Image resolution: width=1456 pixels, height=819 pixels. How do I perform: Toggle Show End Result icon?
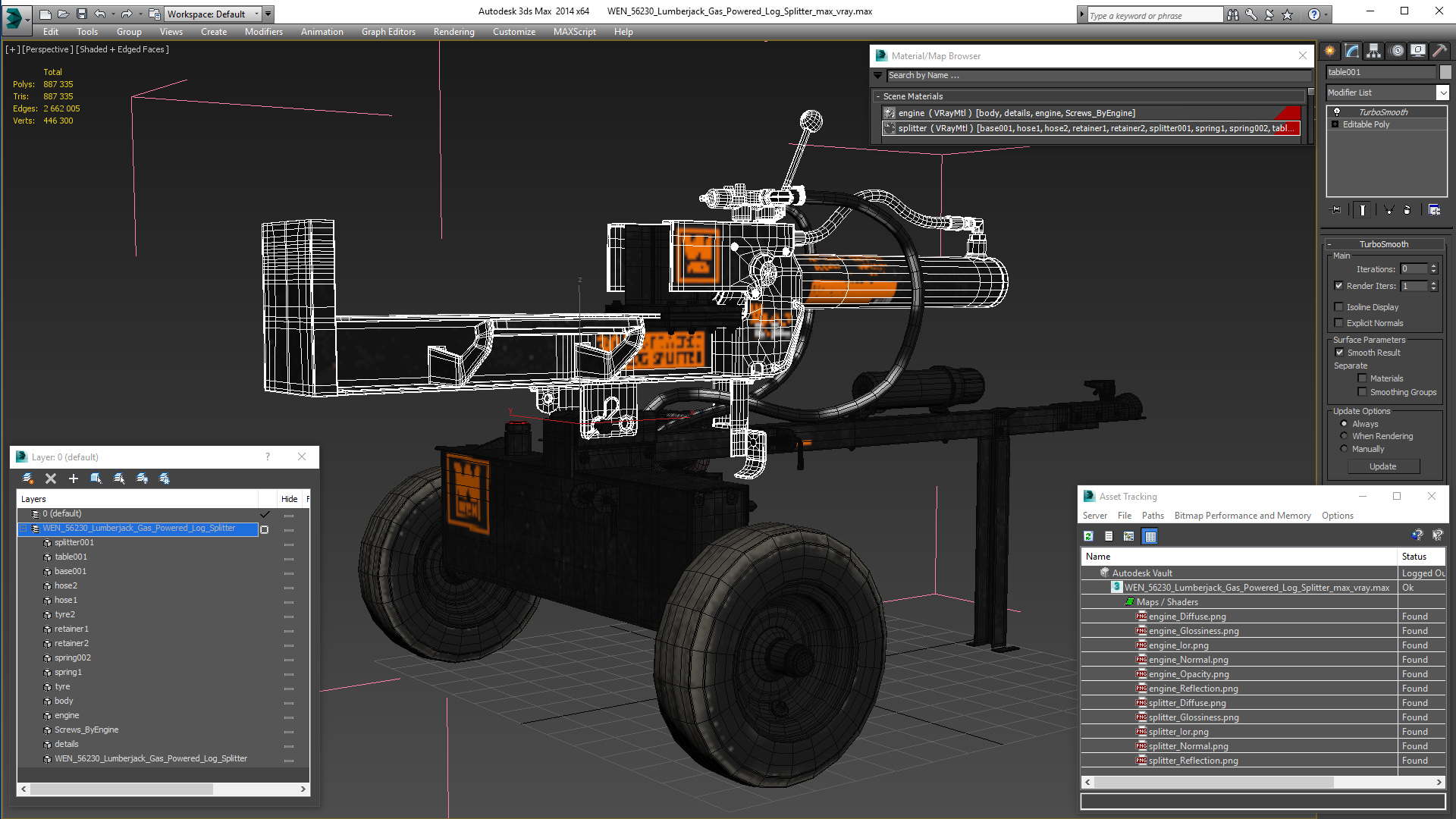[1363, 210]
